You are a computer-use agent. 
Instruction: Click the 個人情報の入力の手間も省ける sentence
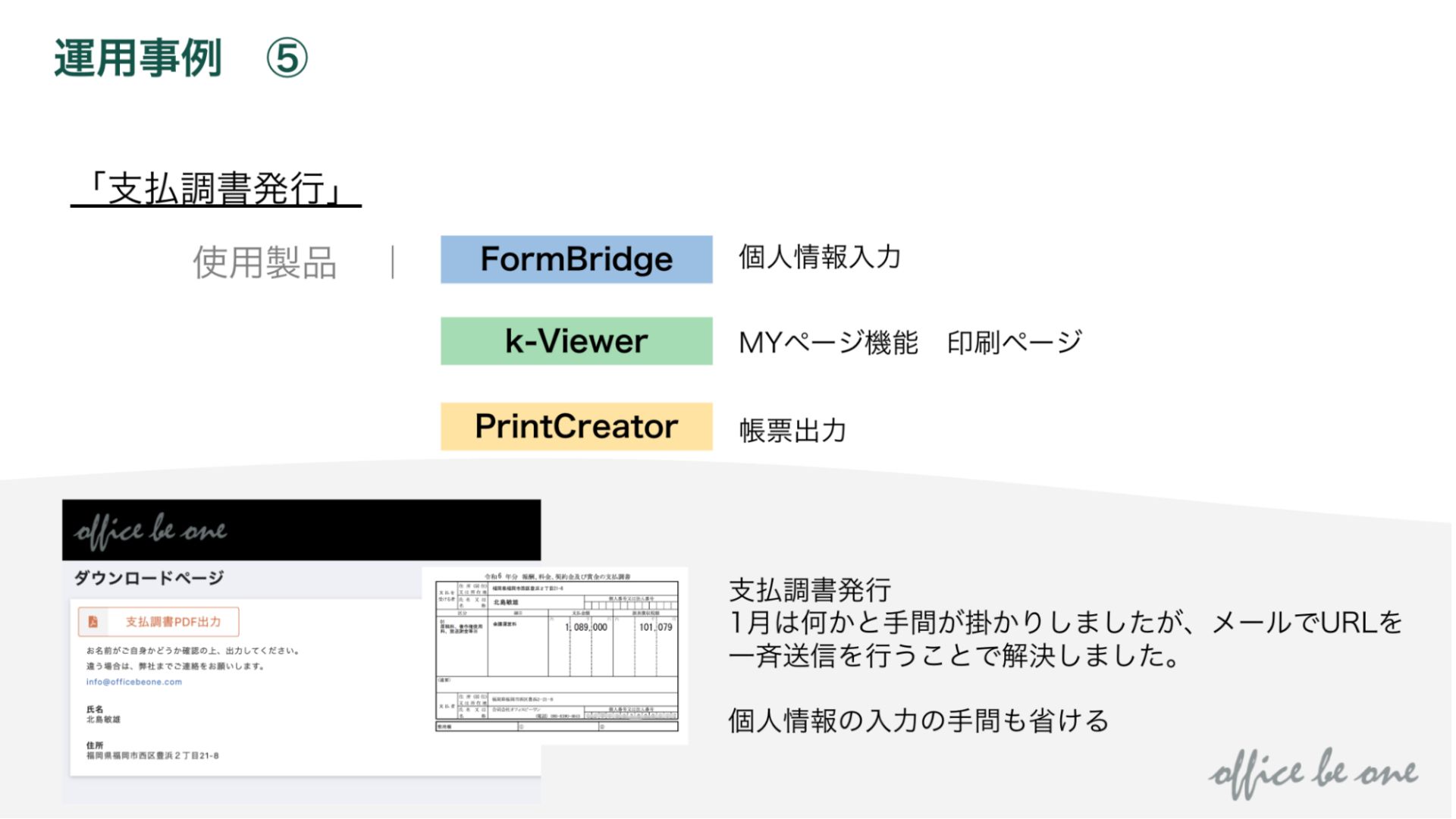coord(918,720)
